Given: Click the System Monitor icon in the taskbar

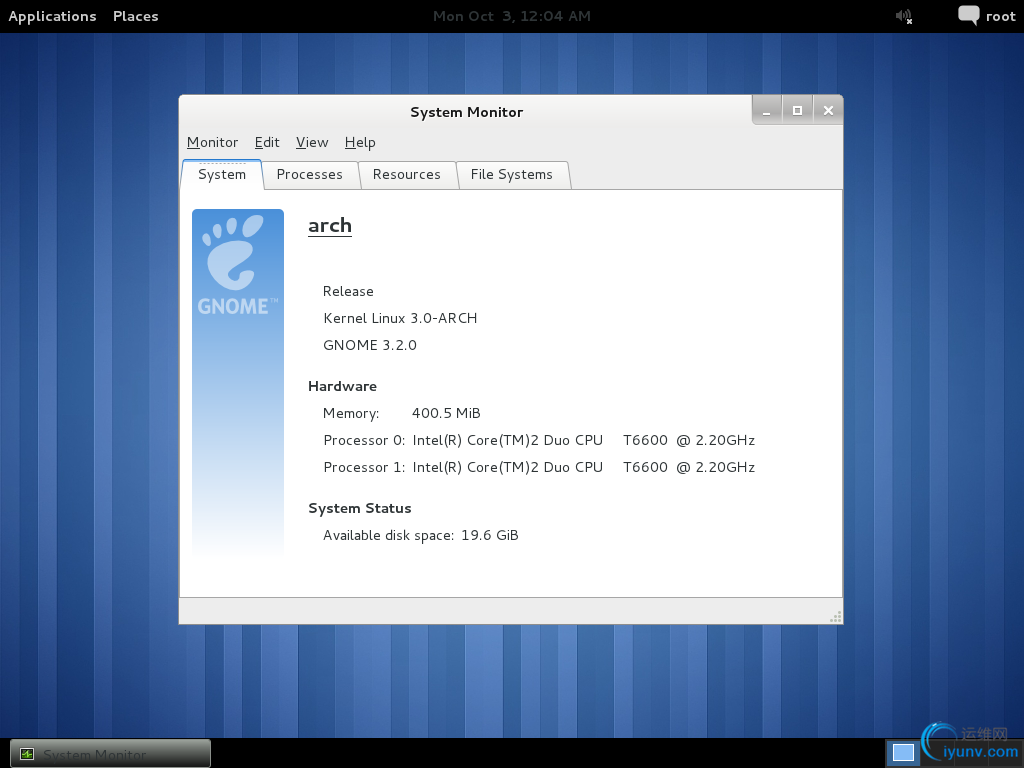Looking at the screenshot, I should (x=27, y=754).
